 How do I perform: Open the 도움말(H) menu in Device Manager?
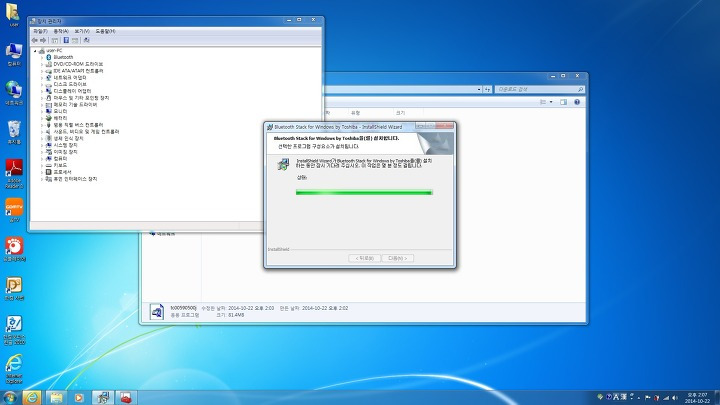coord(105,31)
